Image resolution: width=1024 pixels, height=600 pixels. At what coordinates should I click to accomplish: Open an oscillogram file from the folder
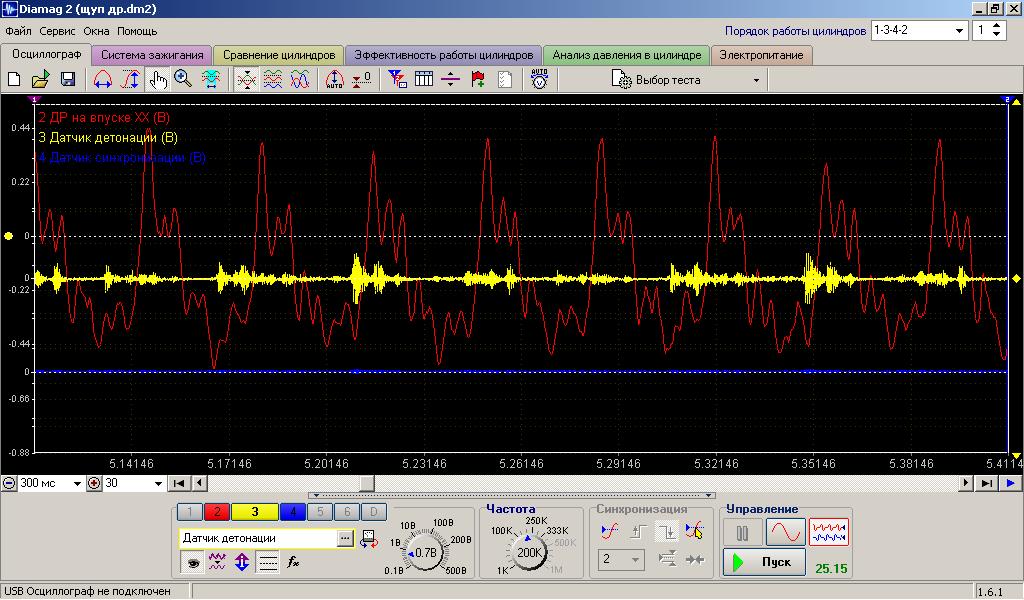tap(40, 80)
